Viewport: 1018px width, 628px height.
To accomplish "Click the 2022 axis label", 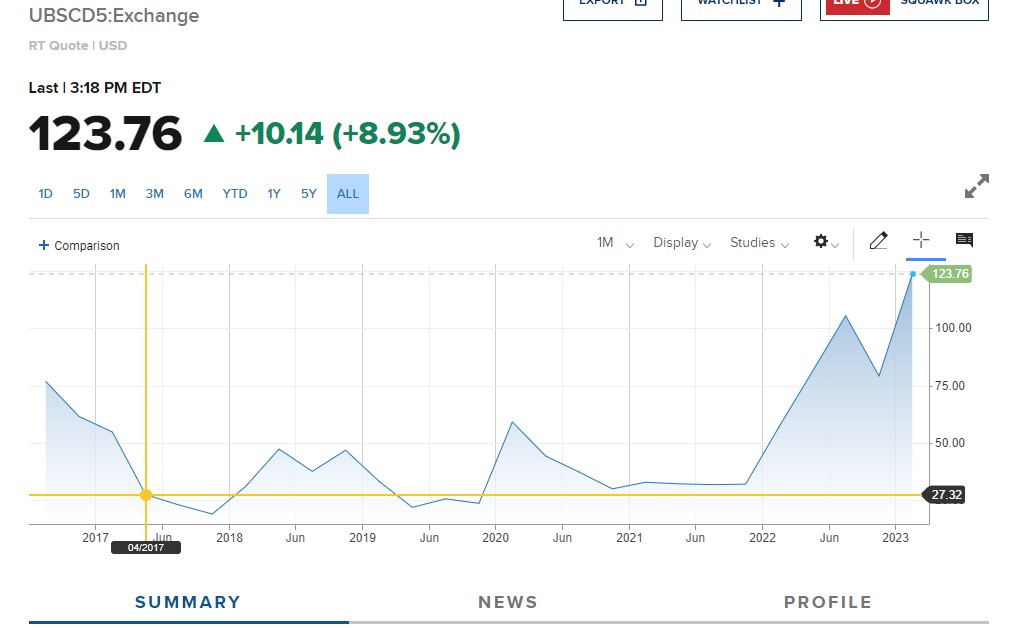I will tap(762, 538).
